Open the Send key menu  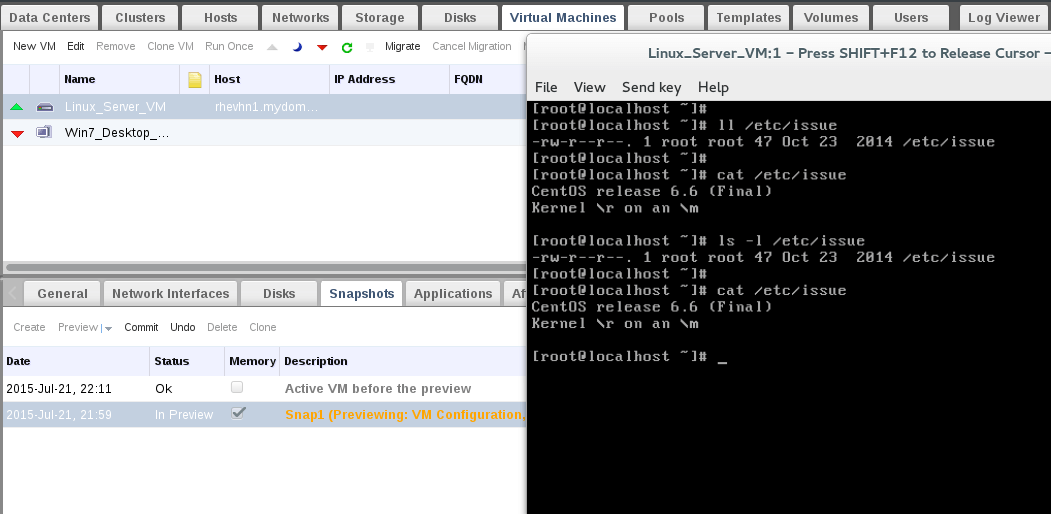[651, 88]
